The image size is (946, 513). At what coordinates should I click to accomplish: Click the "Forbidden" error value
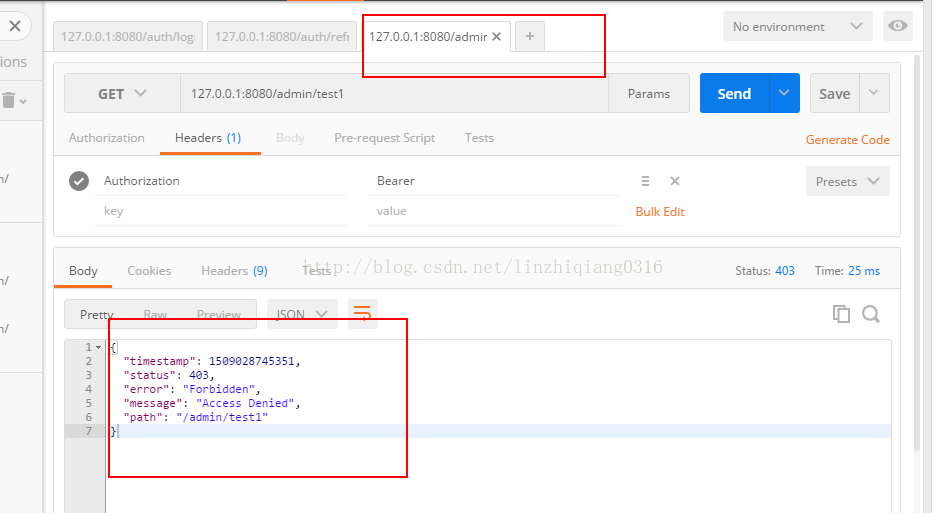point(218,389)
